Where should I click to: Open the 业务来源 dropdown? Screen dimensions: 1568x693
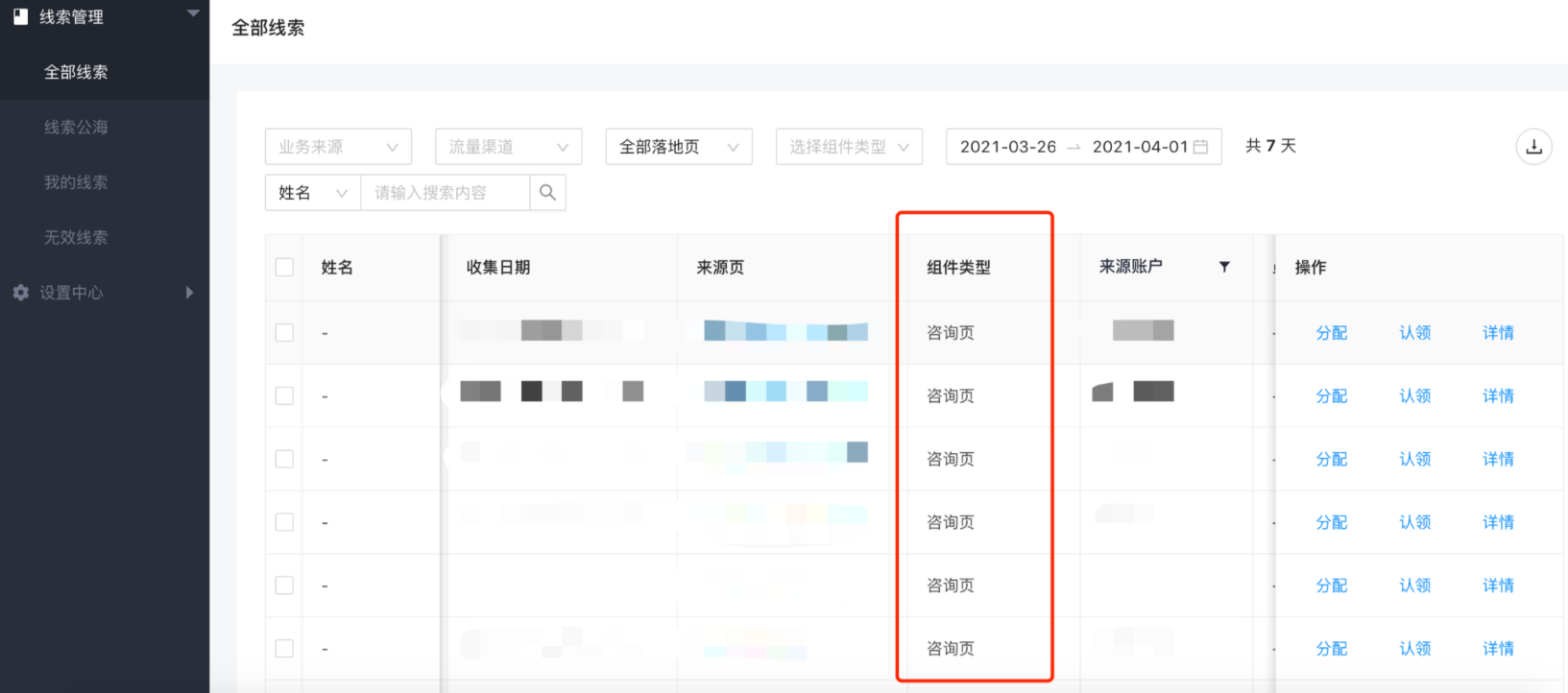coord(338,147)
